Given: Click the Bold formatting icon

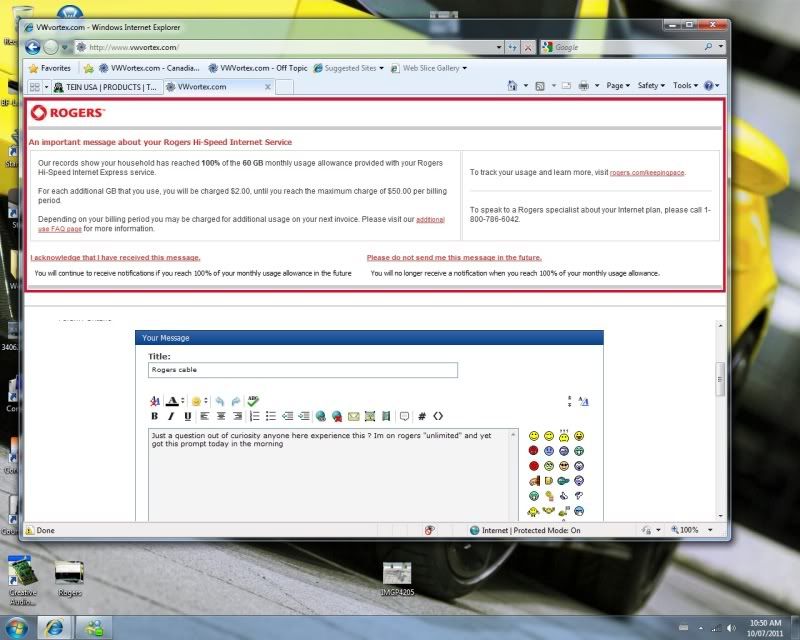Looking at the screenshot, I should [x=155, y=416].
